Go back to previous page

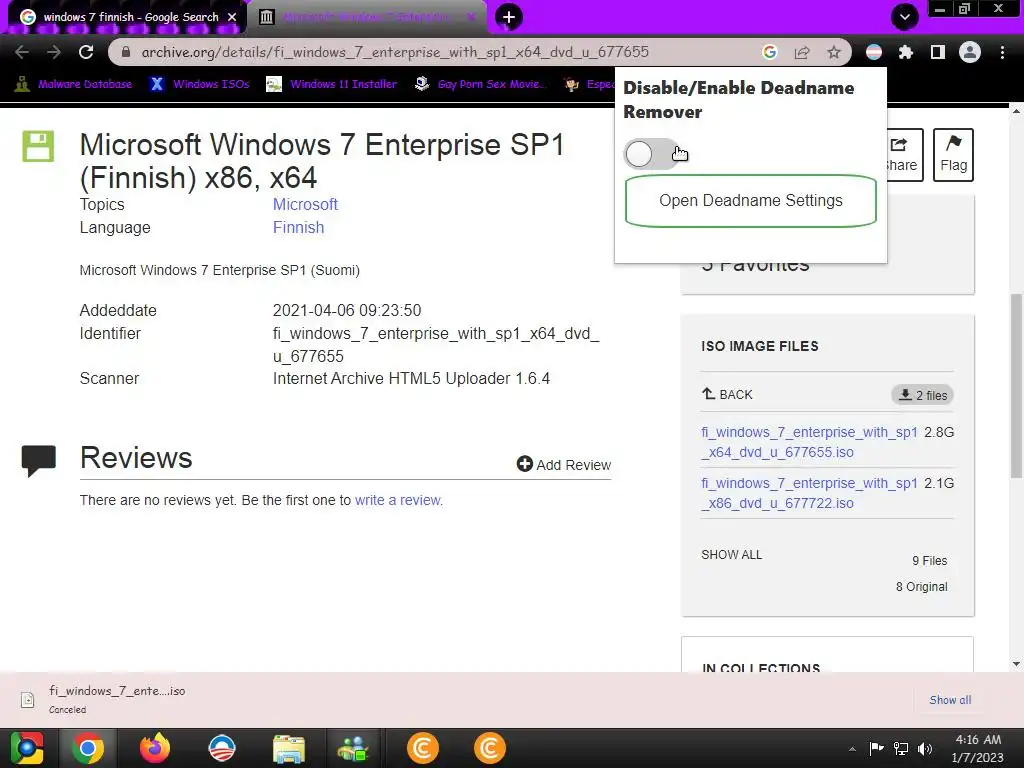[22, 52]
